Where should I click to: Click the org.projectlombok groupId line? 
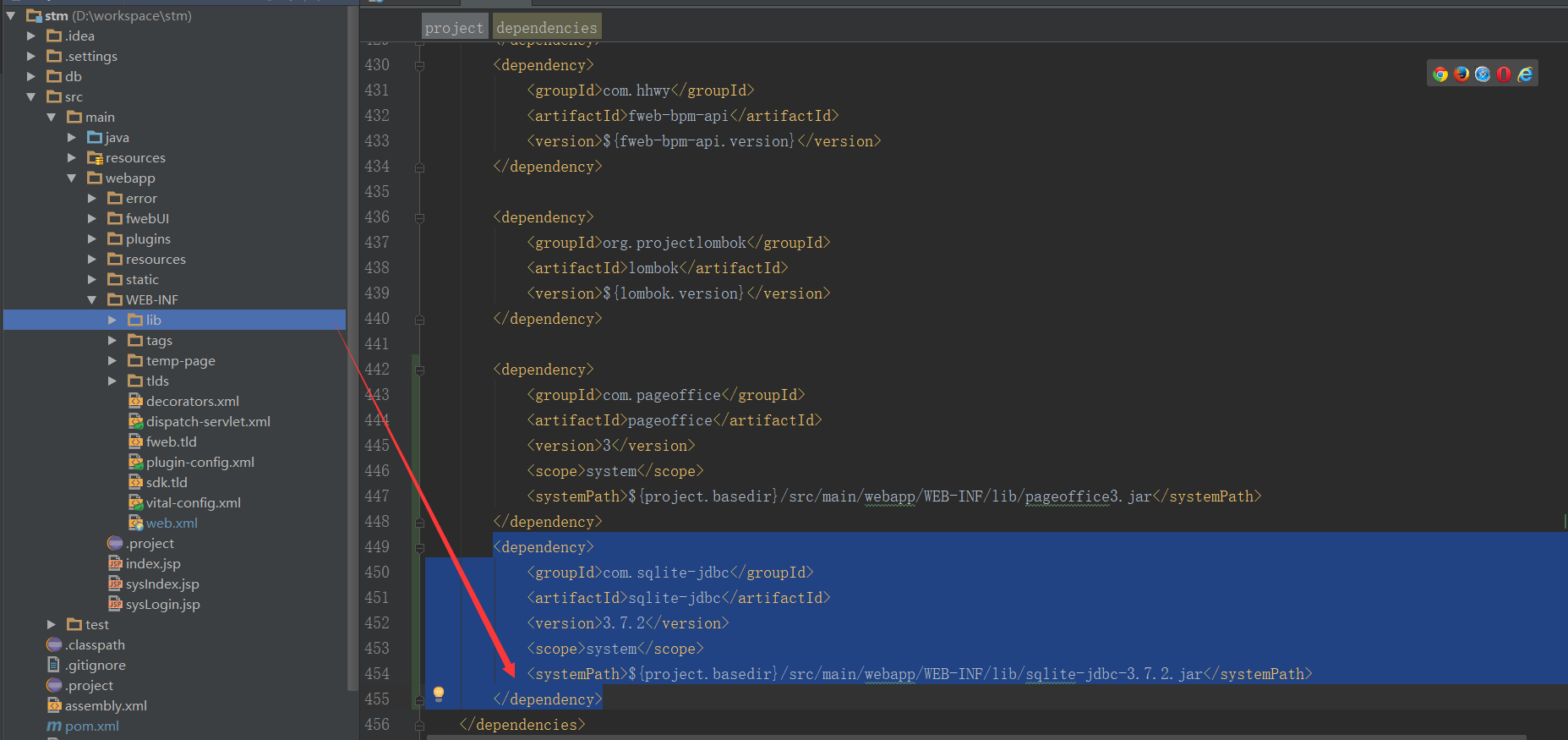point(678,243)
